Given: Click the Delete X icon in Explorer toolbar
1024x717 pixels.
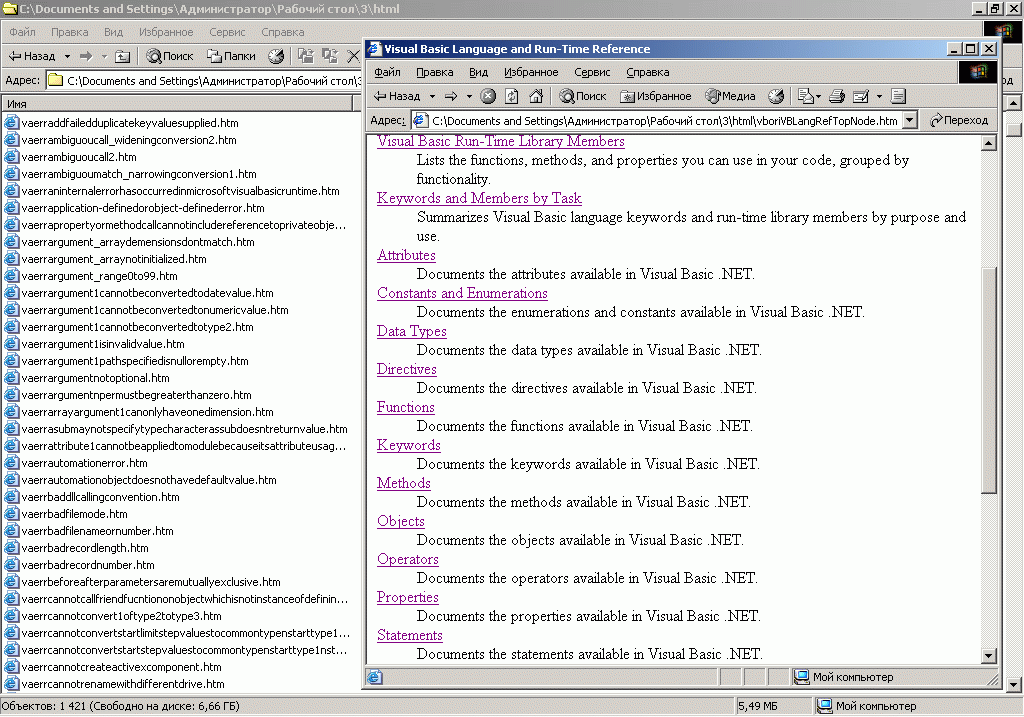Looking at the screenshot, I should [353, 56].
